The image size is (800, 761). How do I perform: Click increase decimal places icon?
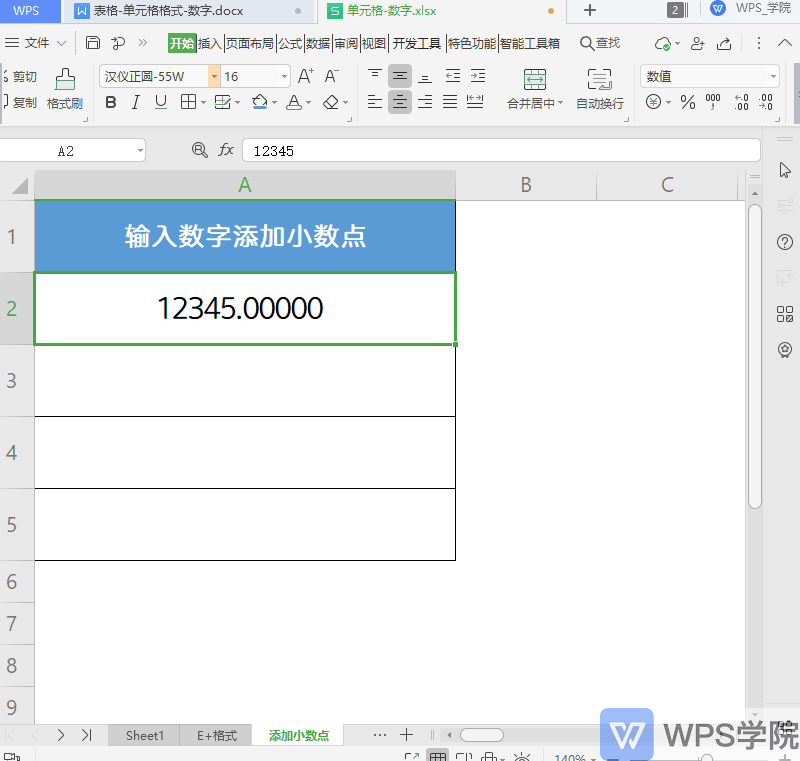741,102
